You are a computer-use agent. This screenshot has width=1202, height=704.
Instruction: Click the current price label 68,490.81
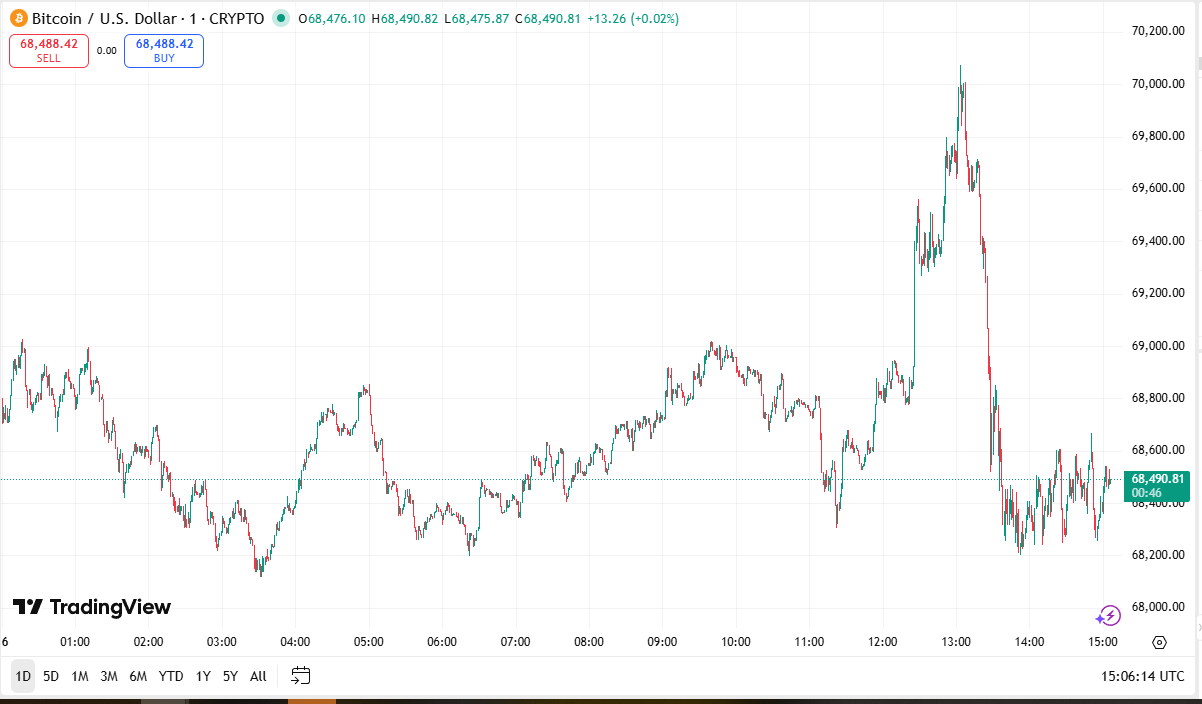pos(1158,479)
